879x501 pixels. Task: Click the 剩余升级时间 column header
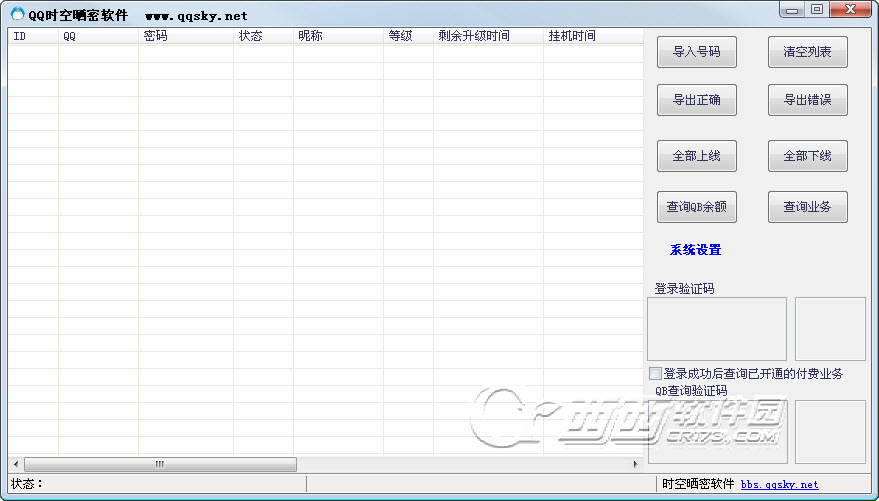488,36
